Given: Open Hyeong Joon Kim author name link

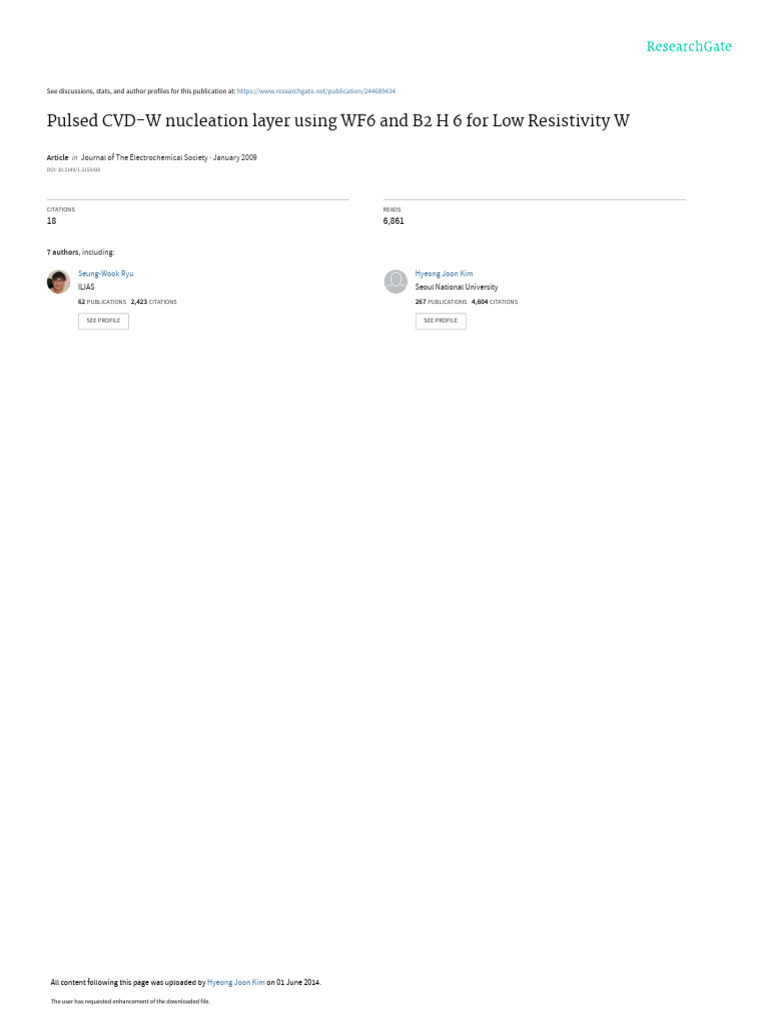Looking at the screenshot, I should coord(444,274).
